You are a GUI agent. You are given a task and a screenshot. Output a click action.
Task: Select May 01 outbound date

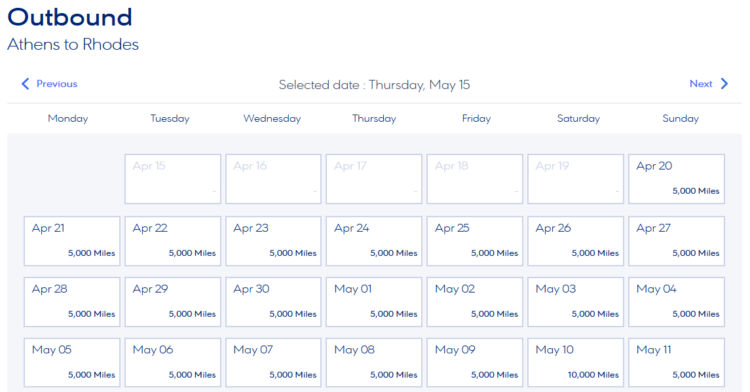[x=374, y=302]
